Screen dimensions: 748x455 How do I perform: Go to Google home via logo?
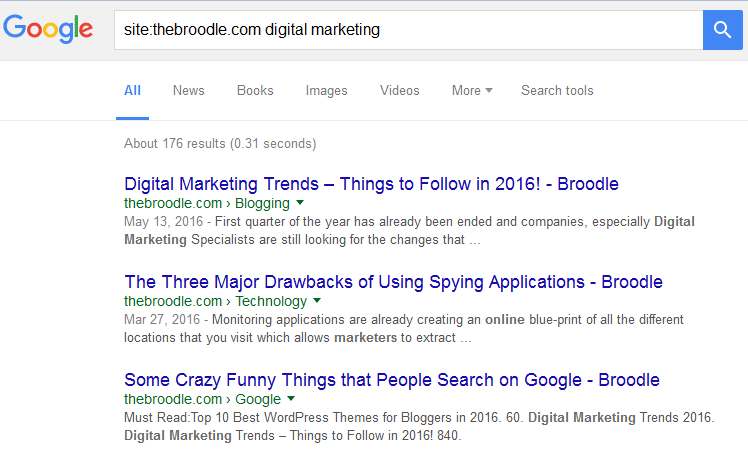click(x=48, y=28)
